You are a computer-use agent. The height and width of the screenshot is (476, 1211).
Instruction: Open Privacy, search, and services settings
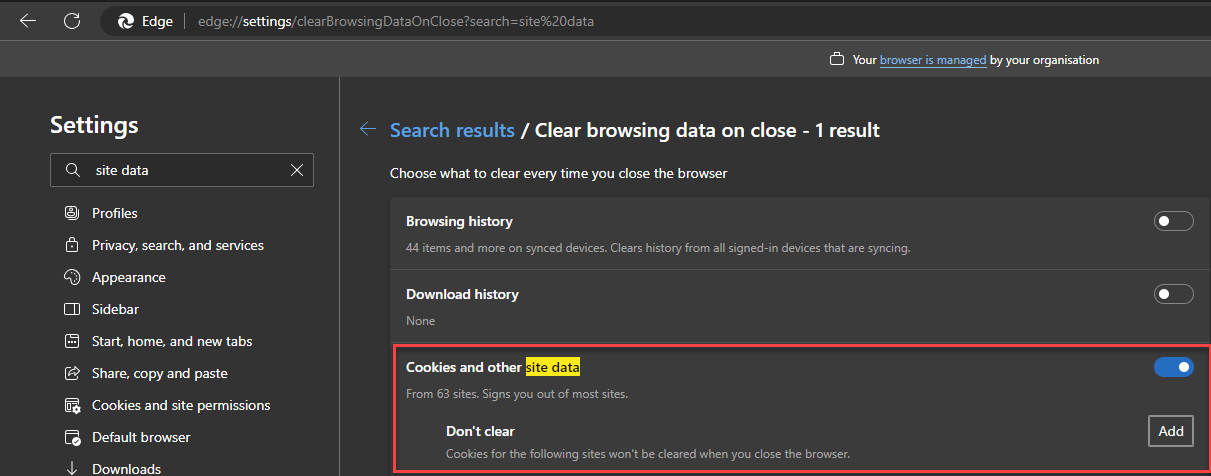pyautogui.click(x=177, y=245)
